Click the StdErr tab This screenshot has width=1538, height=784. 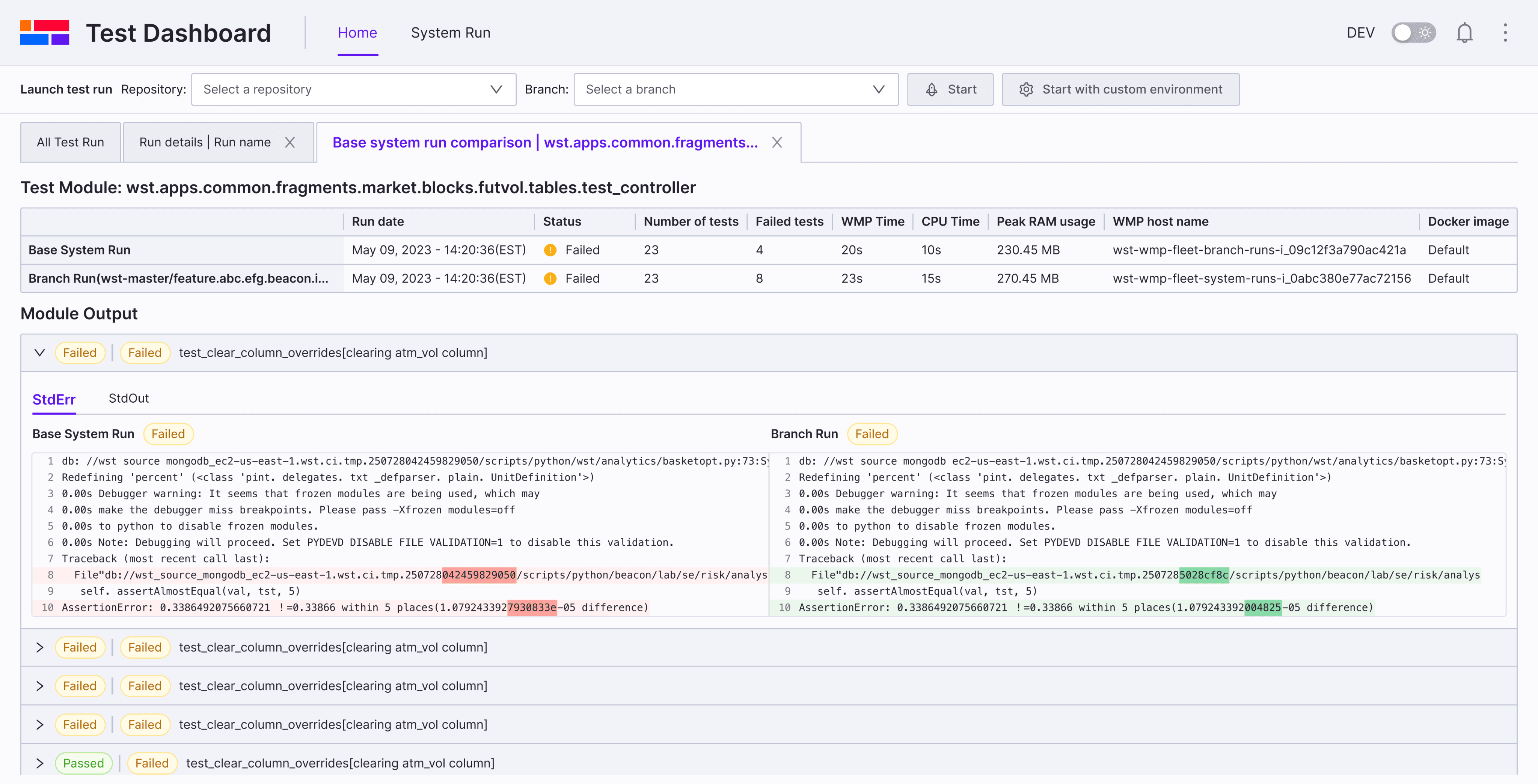click(x=54, y=399)
